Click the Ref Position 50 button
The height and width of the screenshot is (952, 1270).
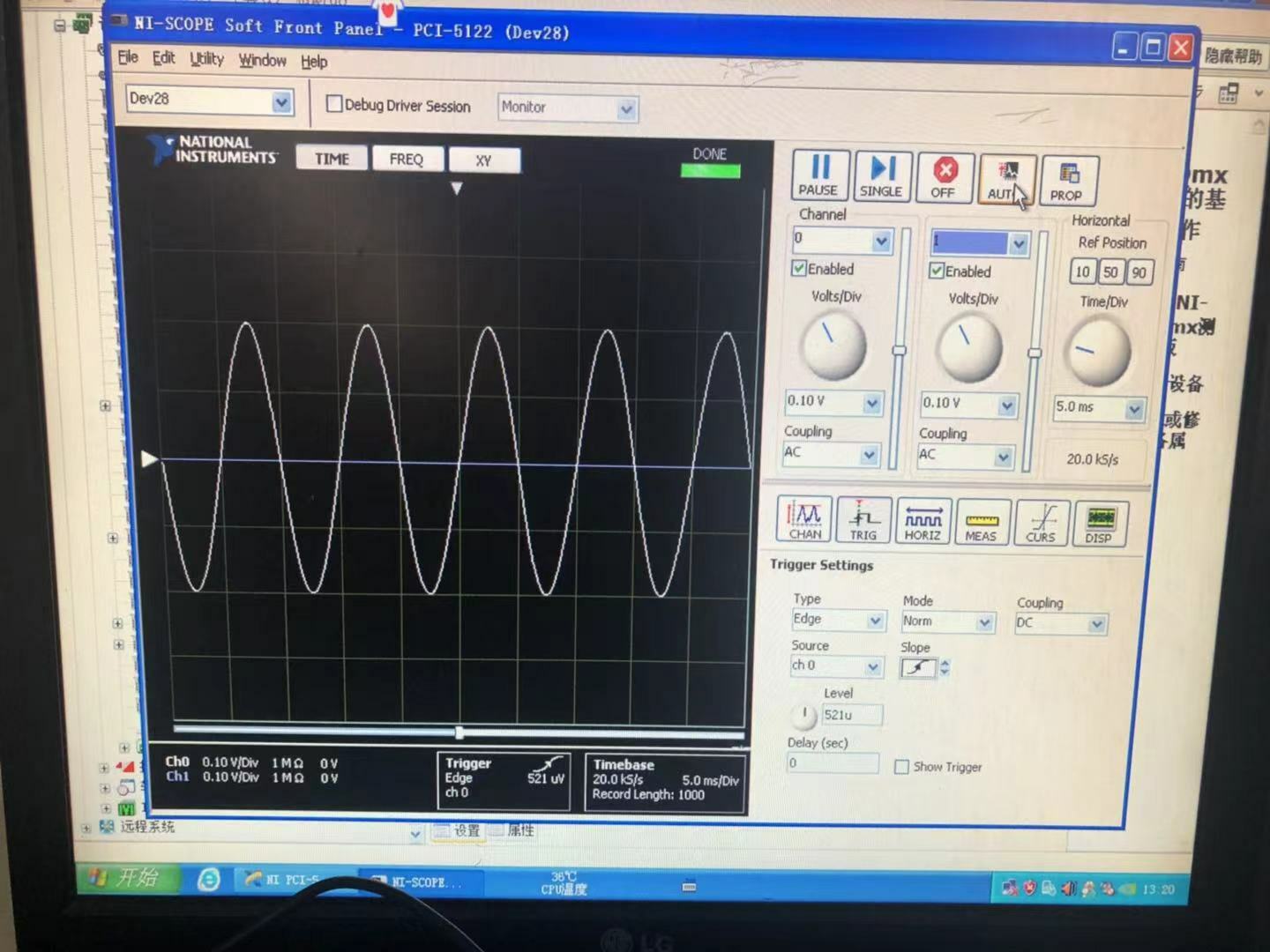[x=1109, y=271]
